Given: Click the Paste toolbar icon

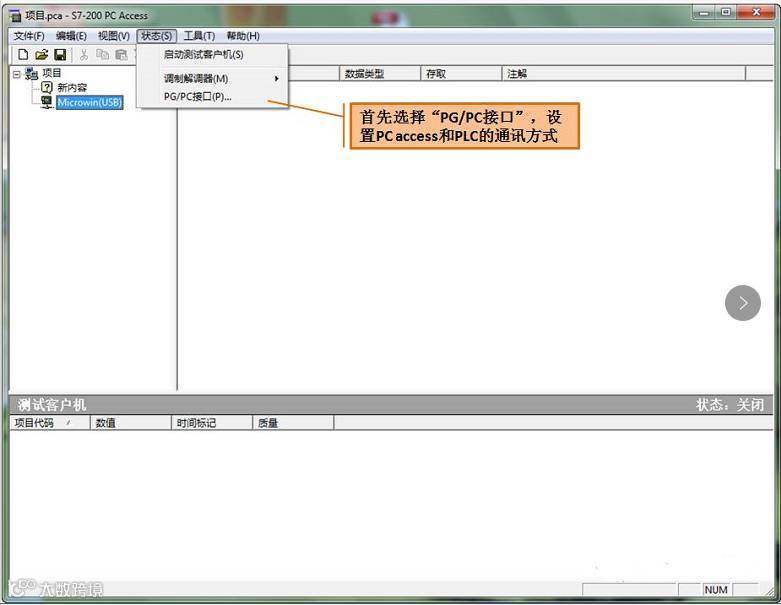Looking at the screenshot, I should point(121,54).
